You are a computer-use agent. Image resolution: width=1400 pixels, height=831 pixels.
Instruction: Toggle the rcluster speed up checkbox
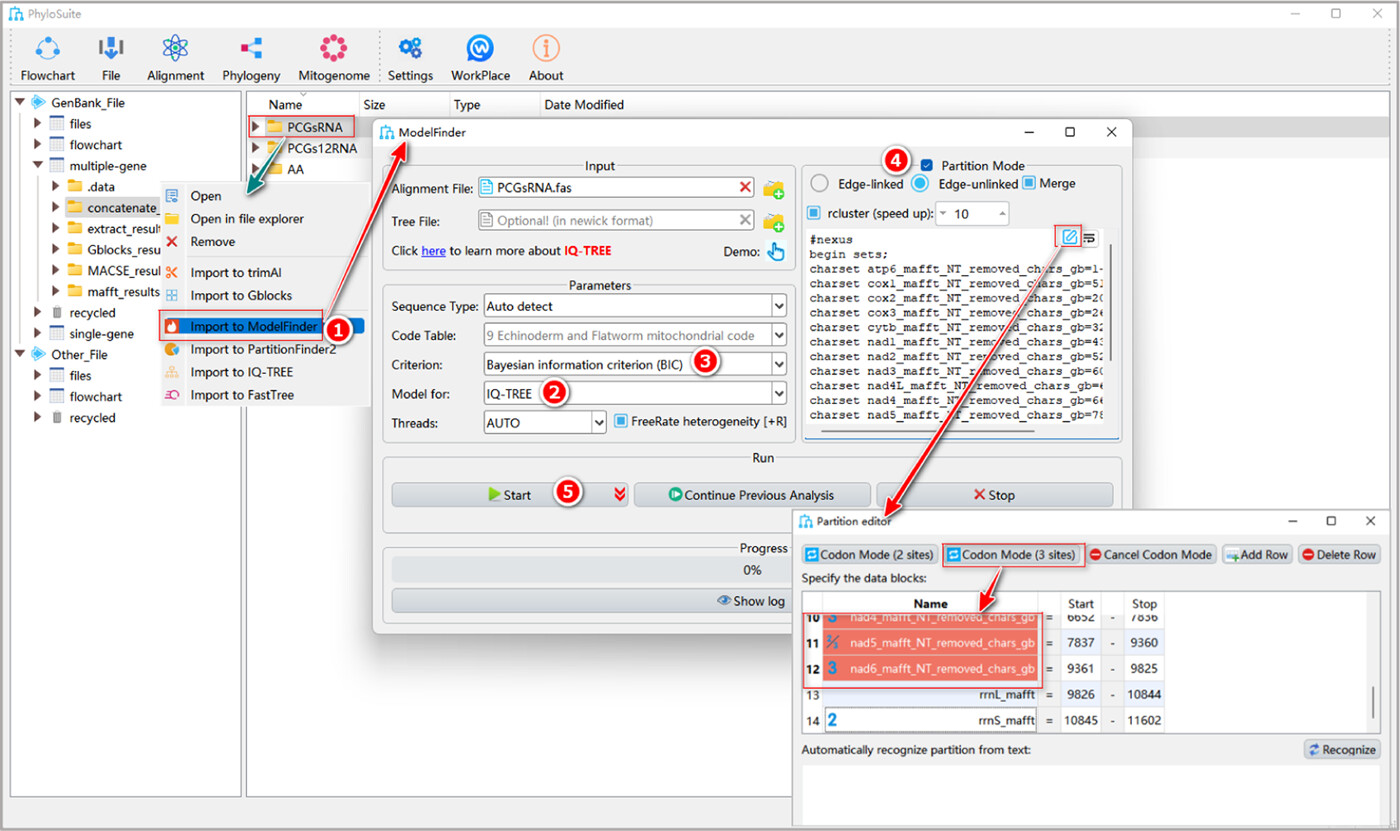813,213
